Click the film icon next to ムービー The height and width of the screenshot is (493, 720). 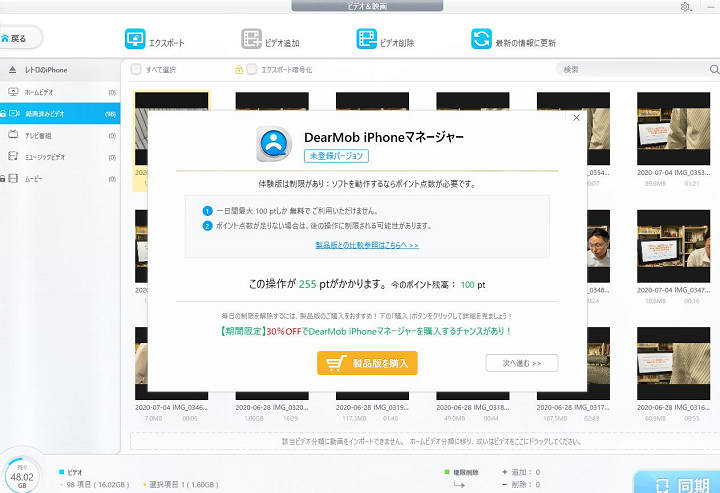click(13, 178)
